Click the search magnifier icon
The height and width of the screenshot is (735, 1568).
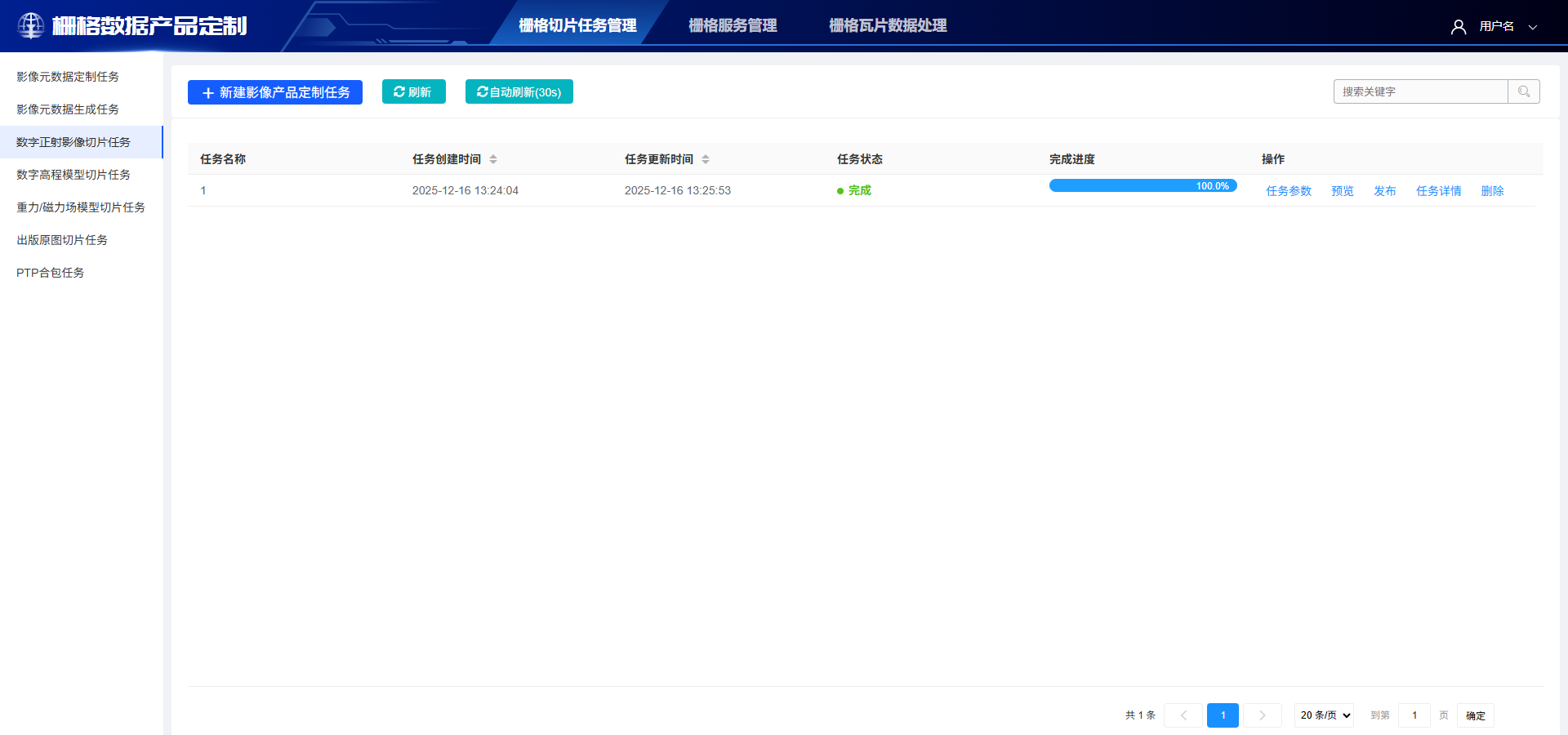tap(1524, 91)
